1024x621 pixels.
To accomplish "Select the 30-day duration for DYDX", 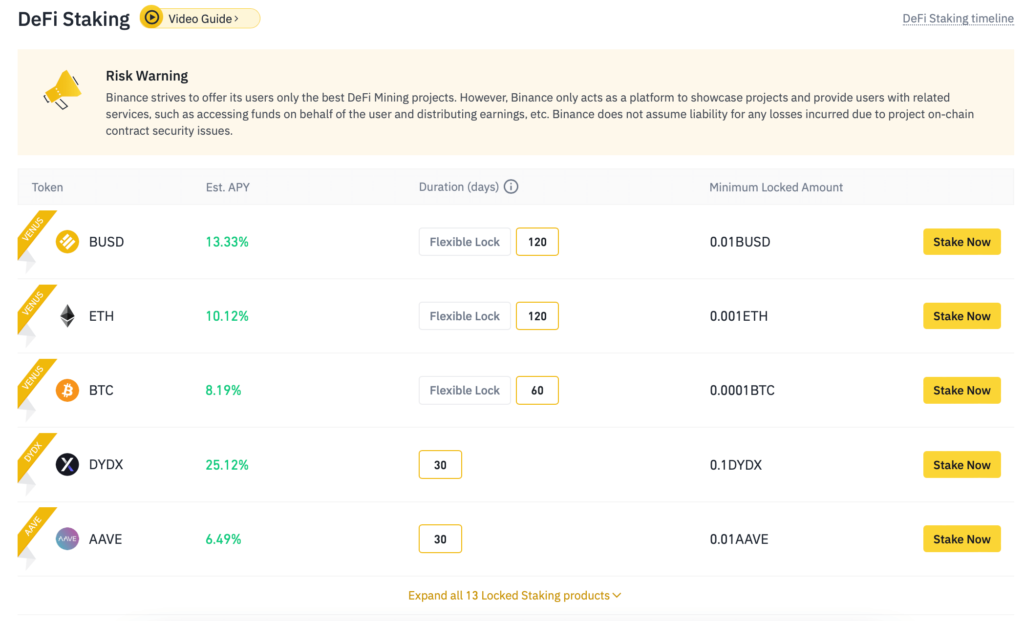I will point(440,464).
